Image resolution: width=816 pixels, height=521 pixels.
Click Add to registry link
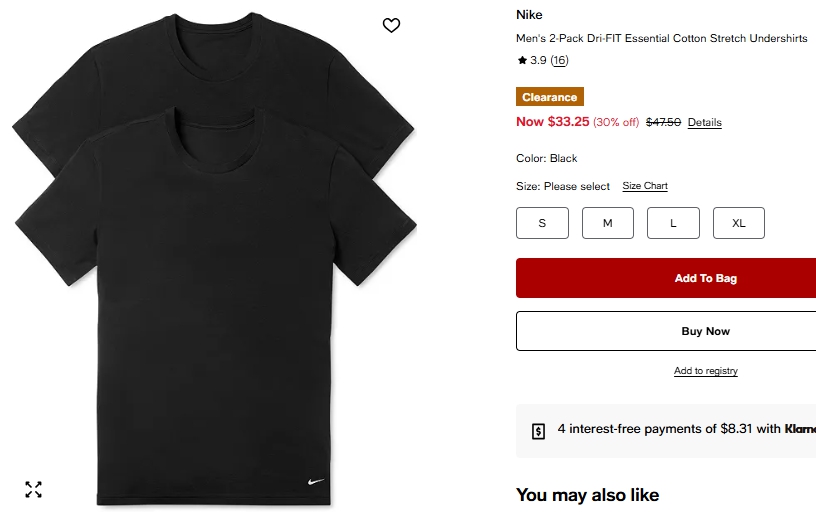click(705, 371)
